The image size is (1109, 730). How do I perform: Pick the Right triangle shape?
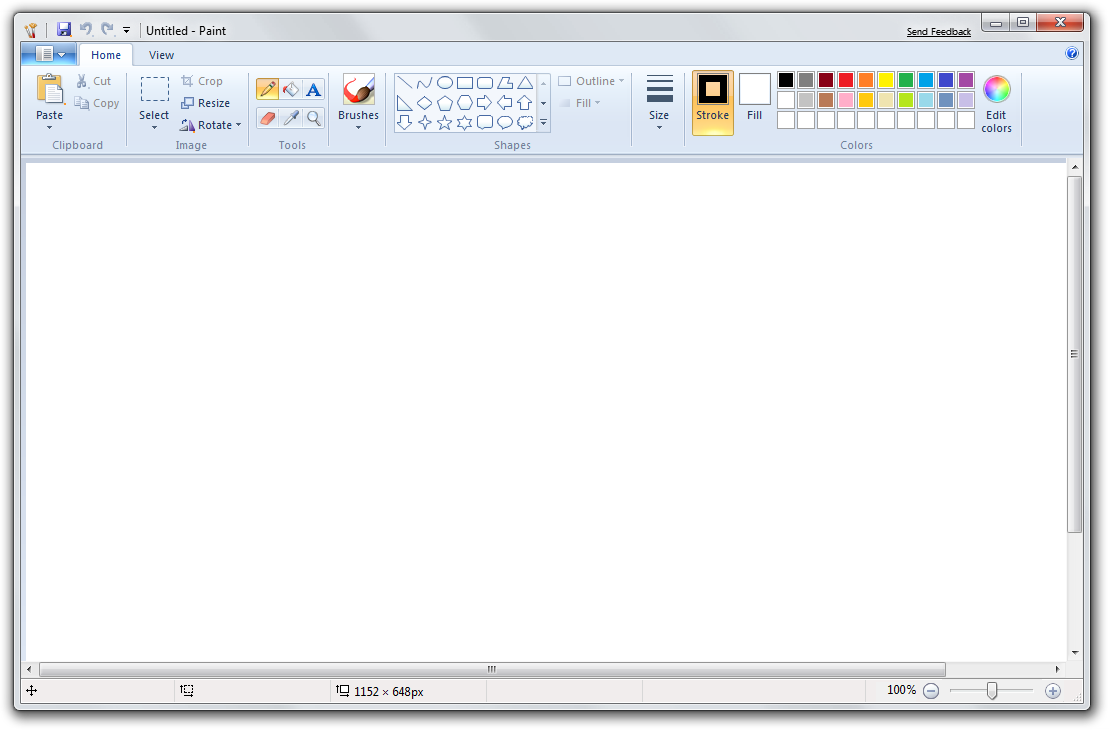(x=405, y=103)
